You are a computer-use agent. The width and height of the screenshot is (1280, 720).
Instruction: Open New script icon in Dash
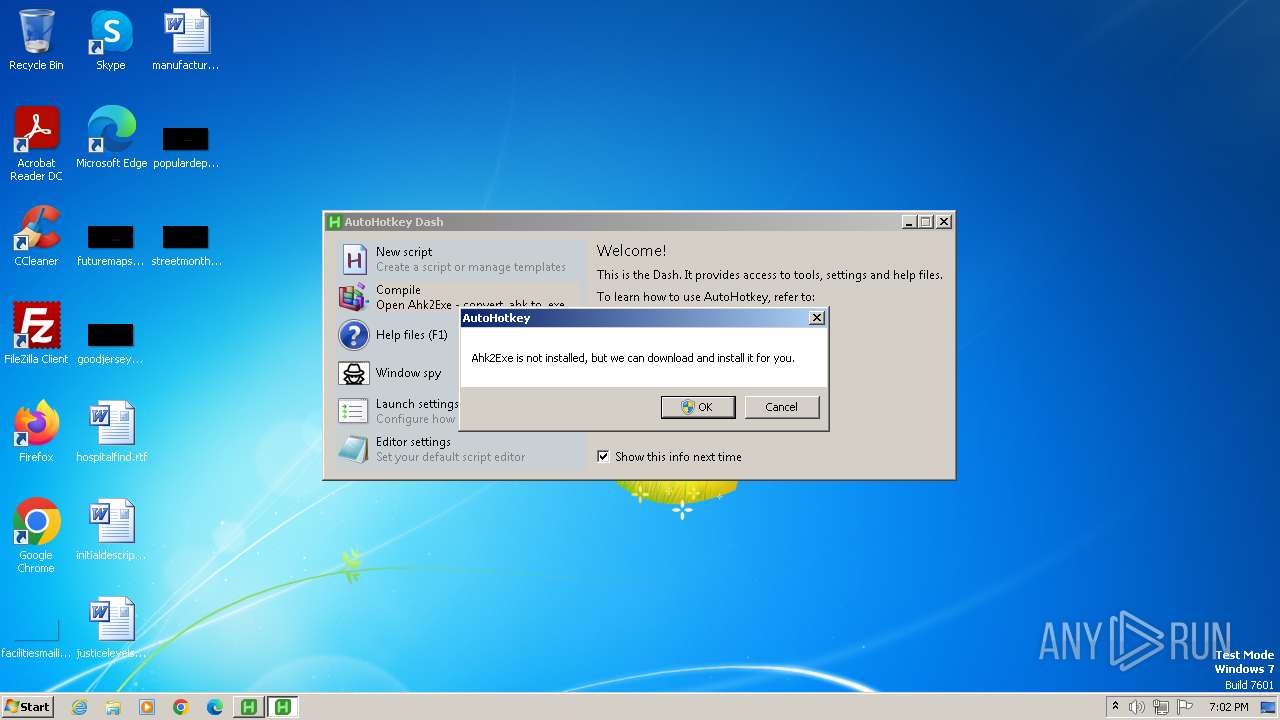point(354,260)
